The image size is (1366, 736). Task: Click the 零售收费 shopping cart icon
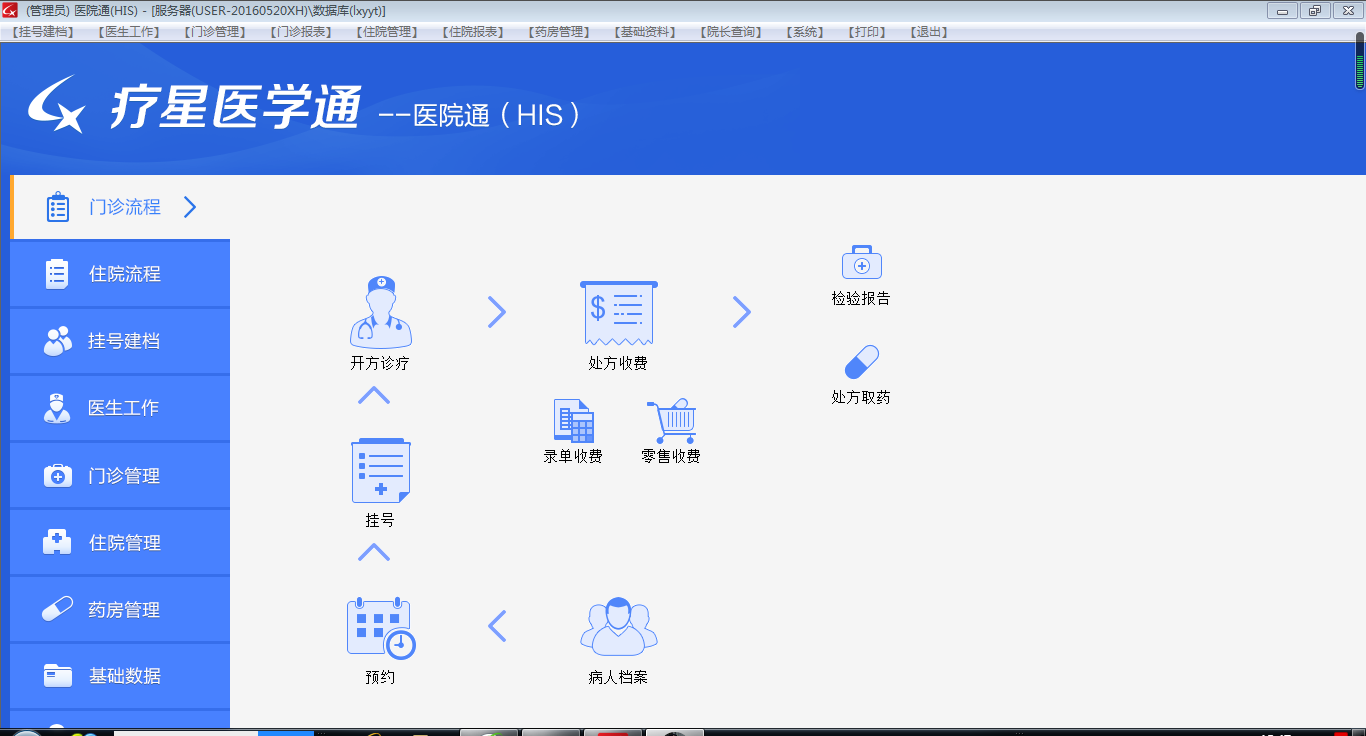click(x=671, y=422)
